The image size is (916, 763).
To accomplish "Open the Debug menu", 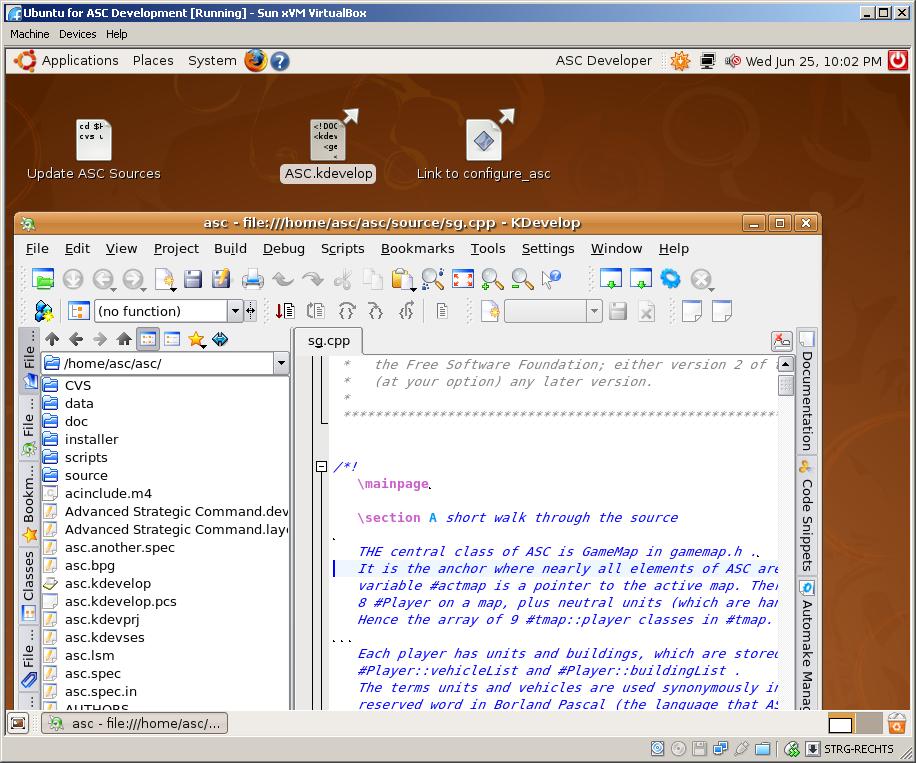I will tap(283, 249).
